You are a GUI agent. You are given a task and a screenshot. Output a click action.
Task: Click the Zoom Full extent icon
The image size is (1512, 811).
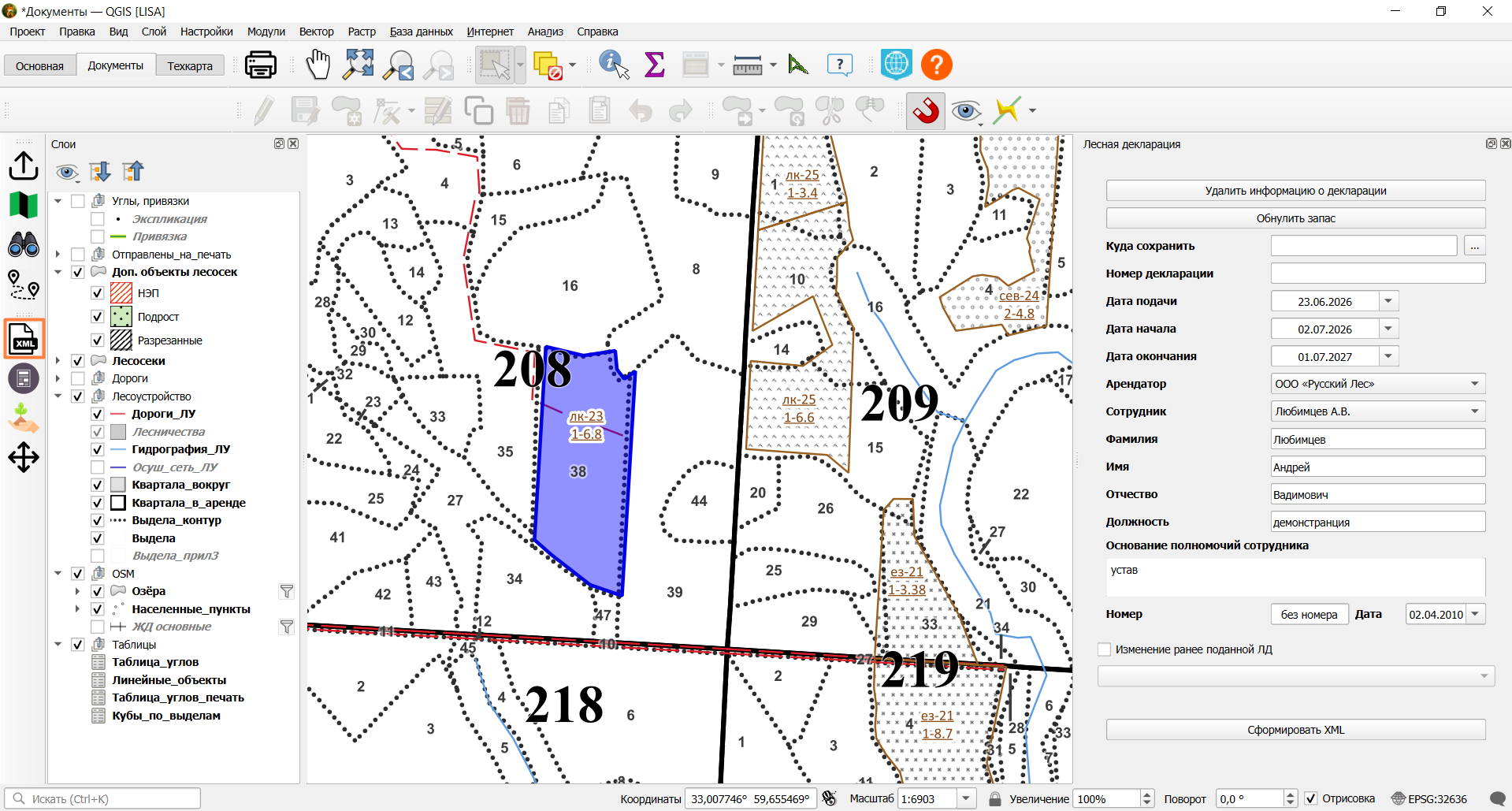pyautogui.click(x=358, y=65)
